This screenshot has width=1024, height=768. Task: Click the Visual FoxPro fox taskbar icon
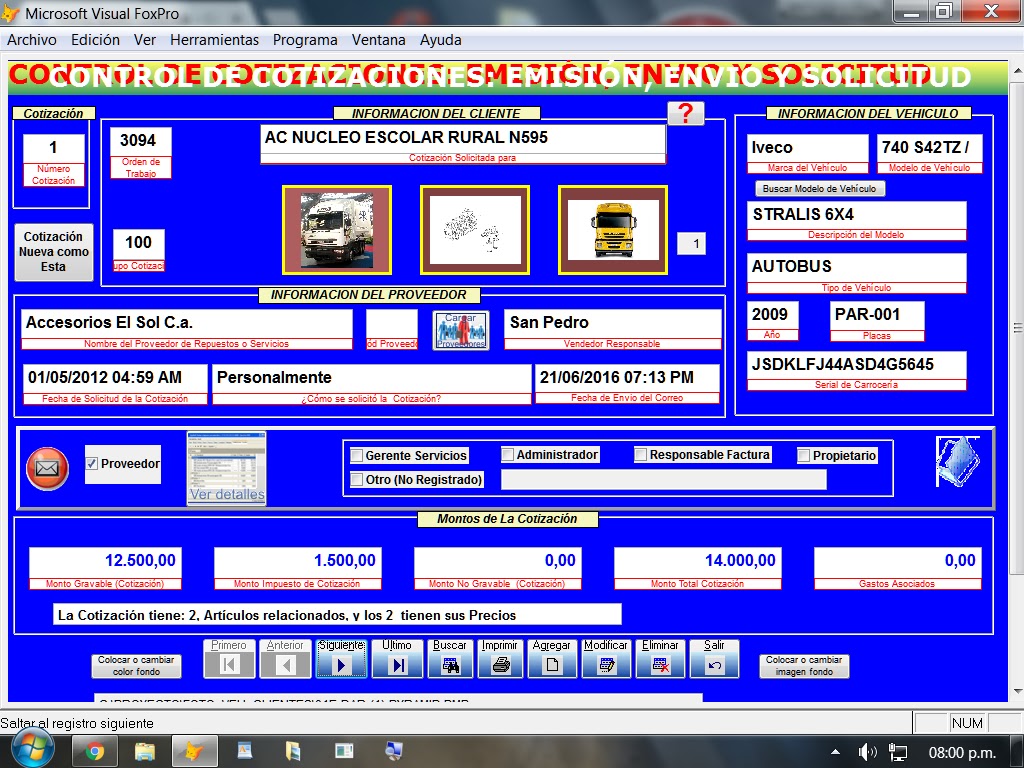[195, 752]
